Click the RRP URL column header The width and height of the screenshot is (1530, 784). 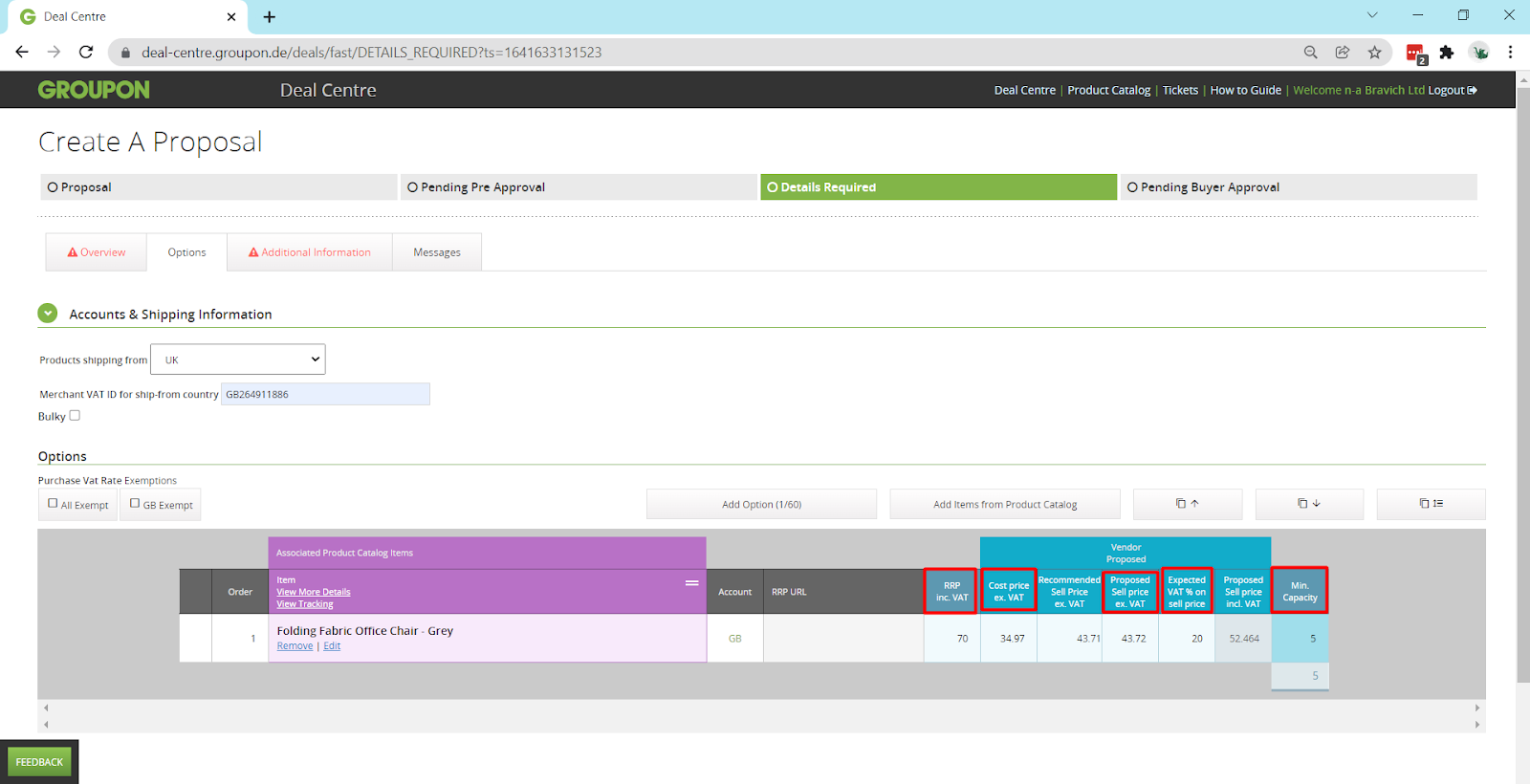tap(843, 592)
